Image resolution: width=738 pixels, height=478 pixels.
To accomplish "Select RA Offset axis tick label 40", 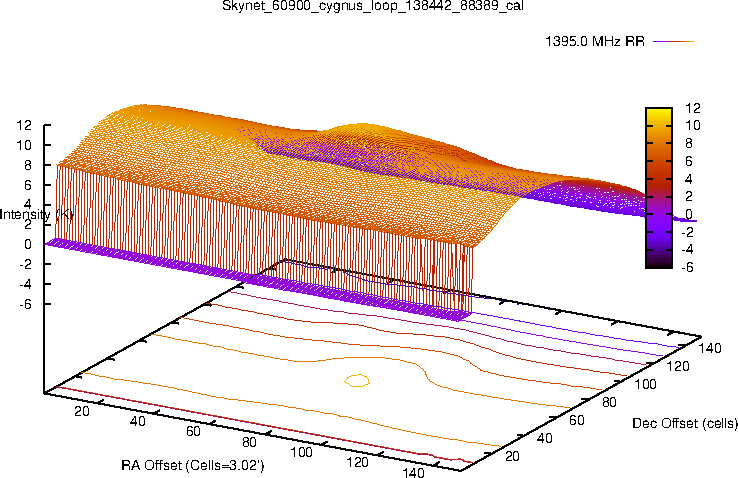I will pyautogui.click(x=137, y=421).
